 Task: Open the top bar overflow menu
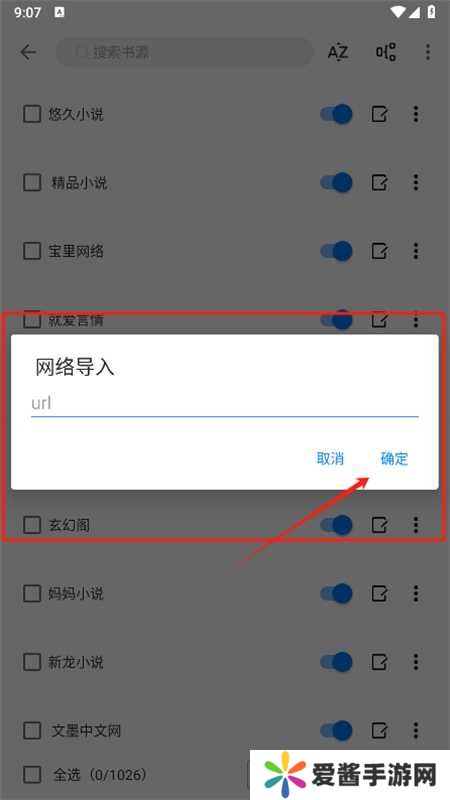tap(428, 52)
